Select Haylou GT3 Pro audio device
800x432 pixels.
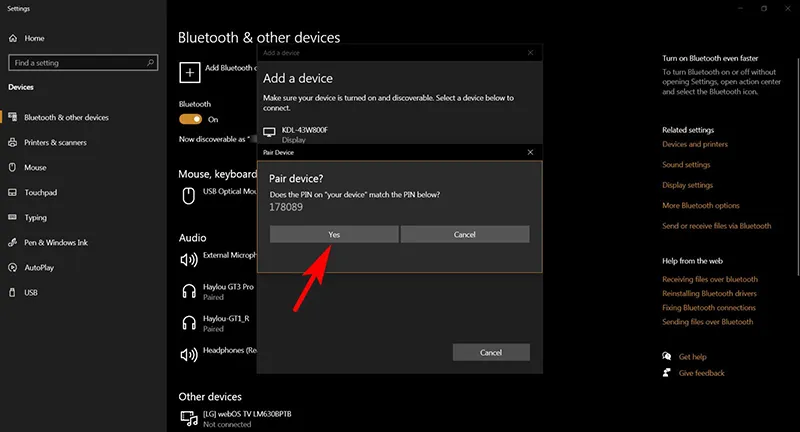click(228, 290)
